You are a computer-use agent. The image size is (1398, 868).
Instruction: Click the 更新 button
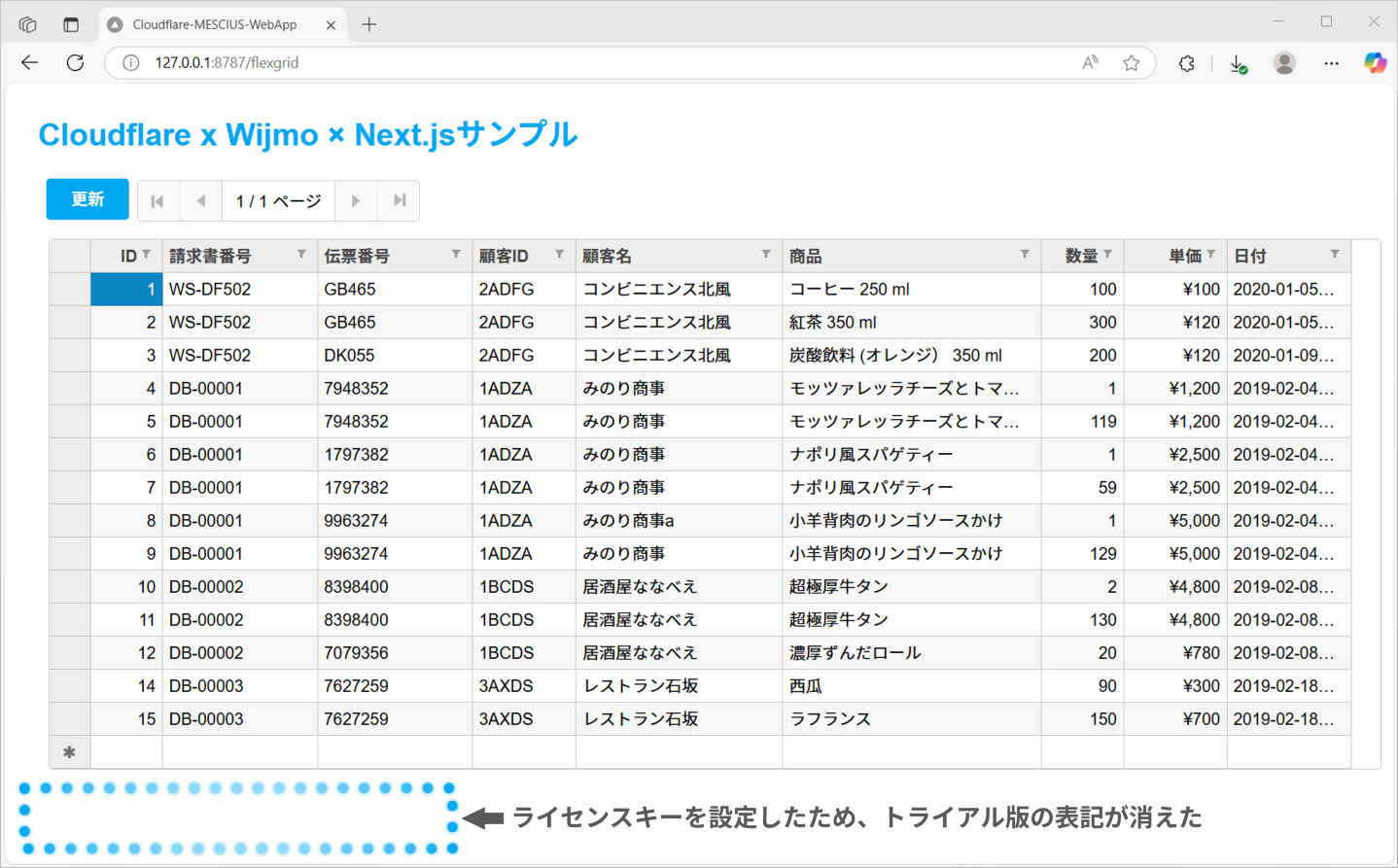click(87, 199)
